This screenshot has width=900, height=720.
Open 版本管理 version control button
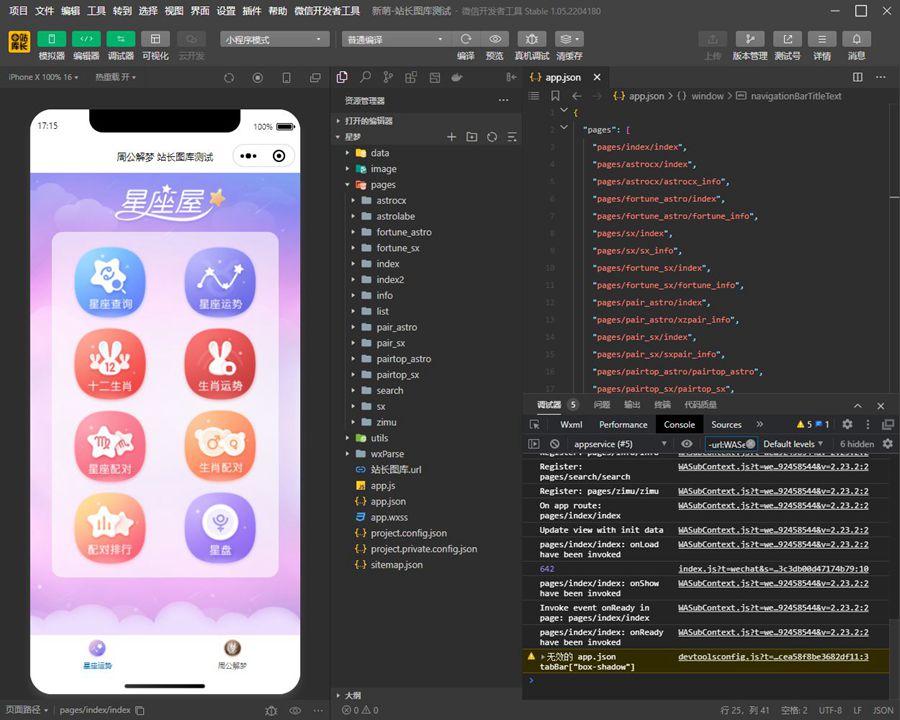coord(749,39)
